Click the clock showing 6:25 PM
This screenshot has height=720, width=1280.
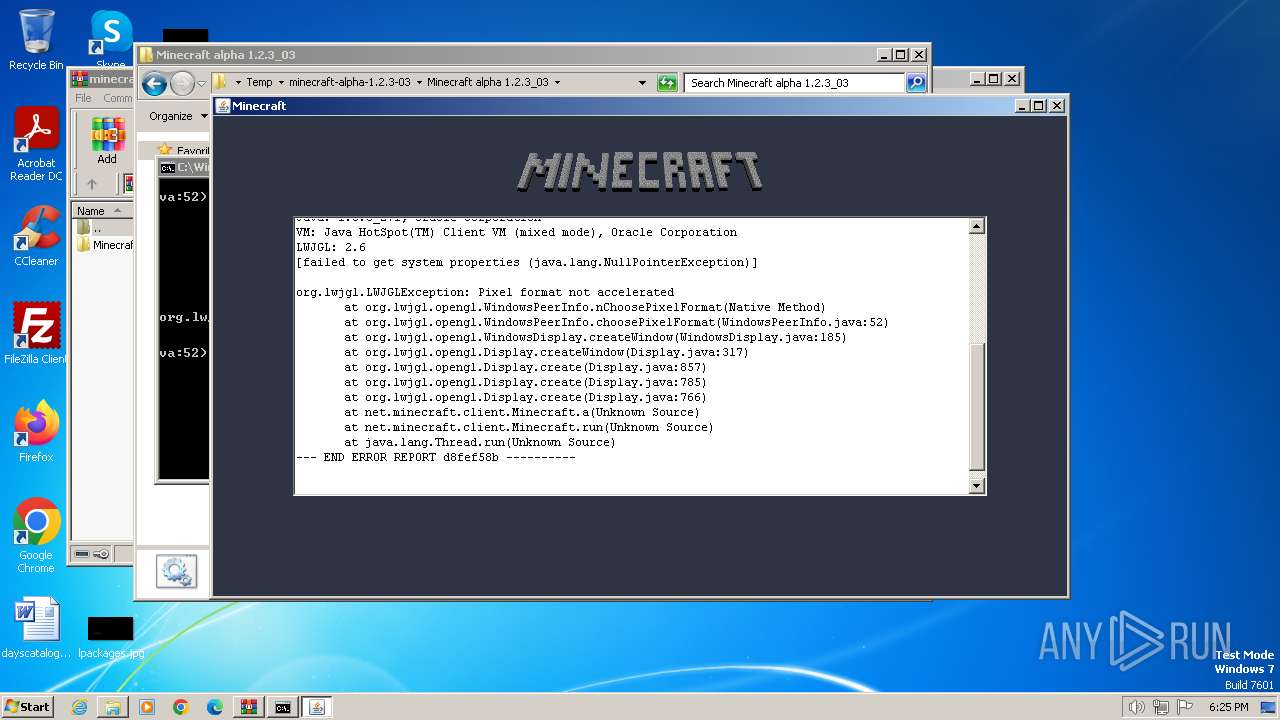[1228, 707]
